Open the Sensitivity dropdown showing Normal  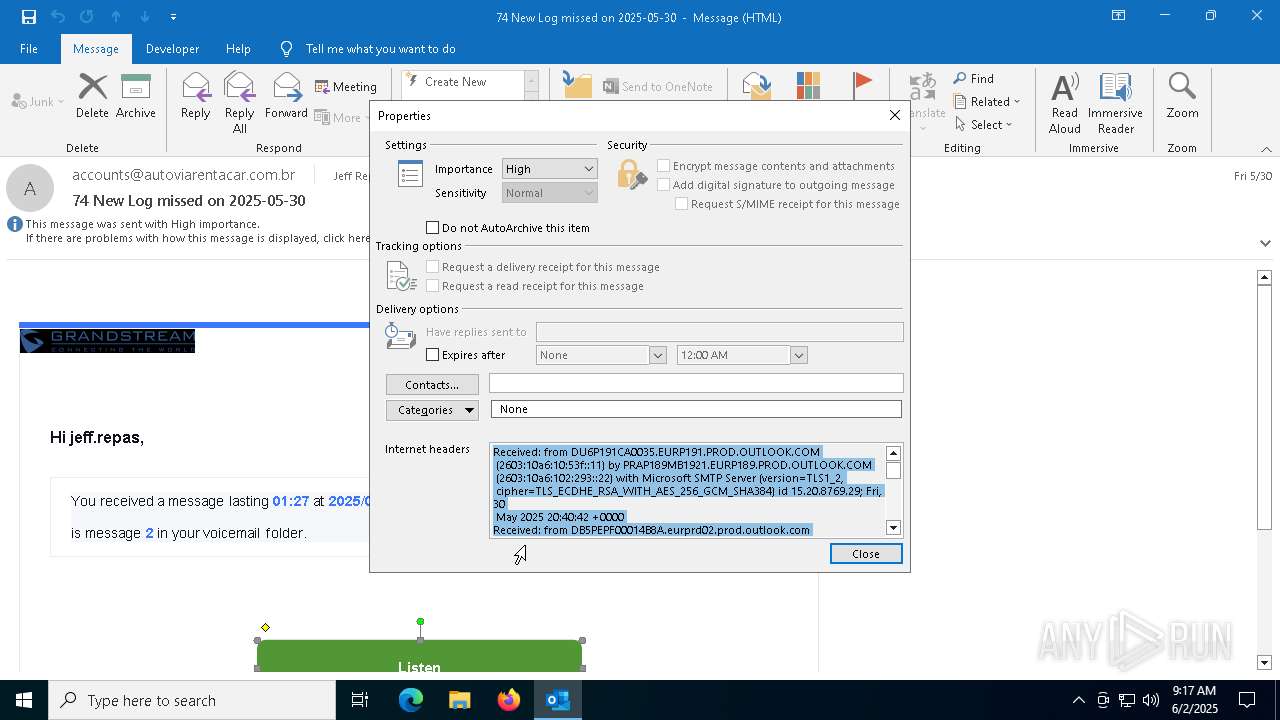[549, 193]
